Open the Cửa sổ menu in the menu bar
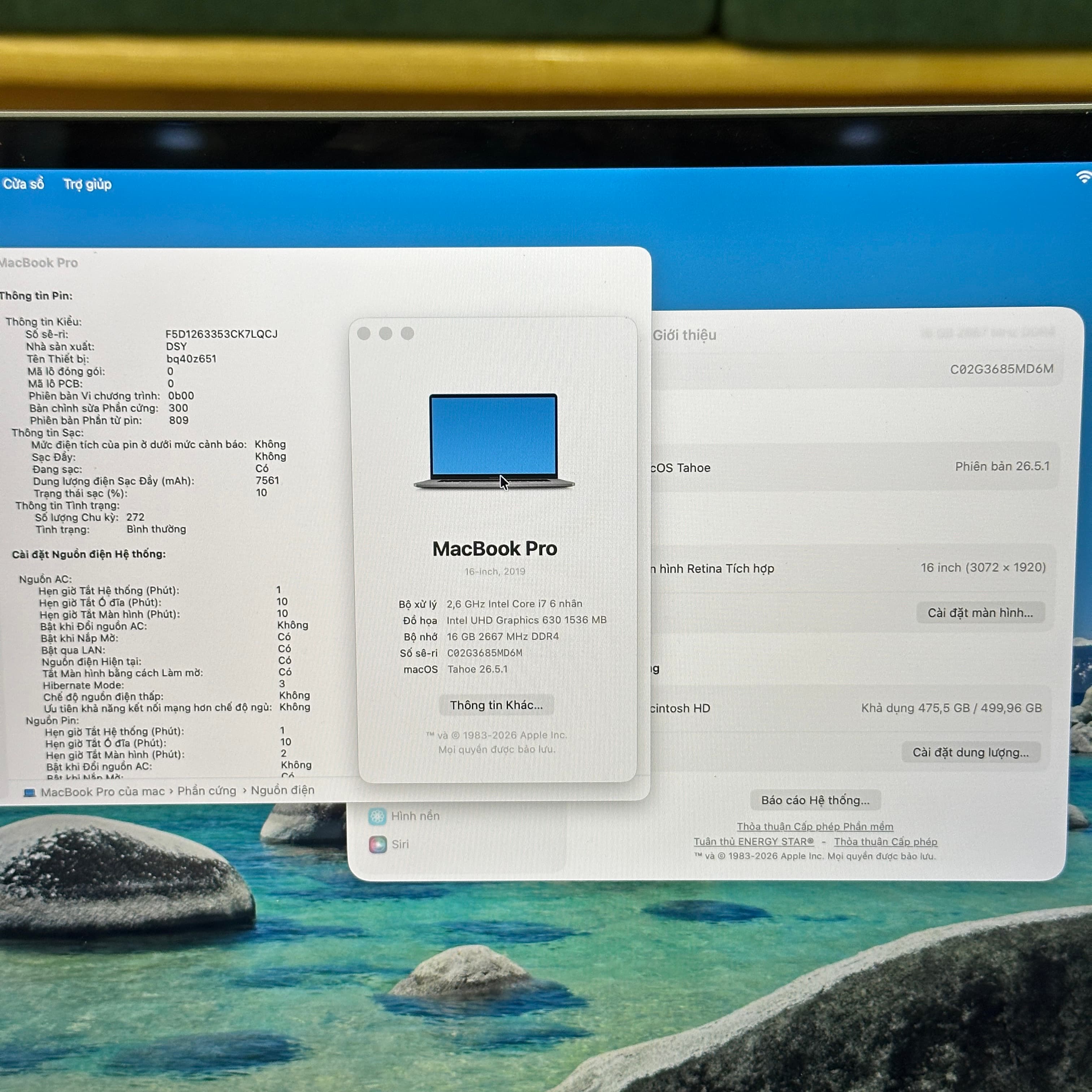 pyautogui.click(x=23, y=184)
